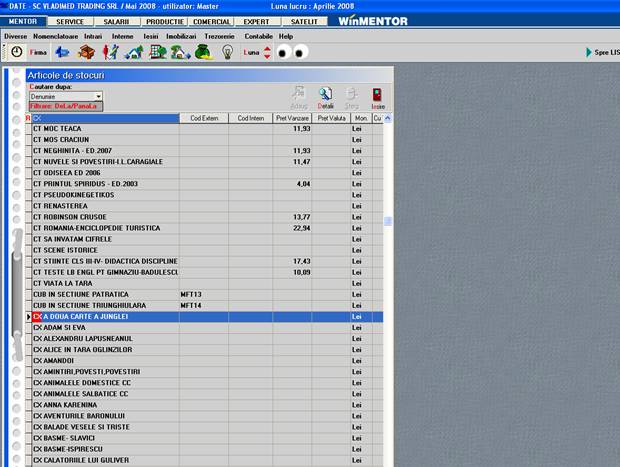Switch to the COMERCIAL tab
The width and height of the screenshot is (620, 467).
[x=211, y=22]
